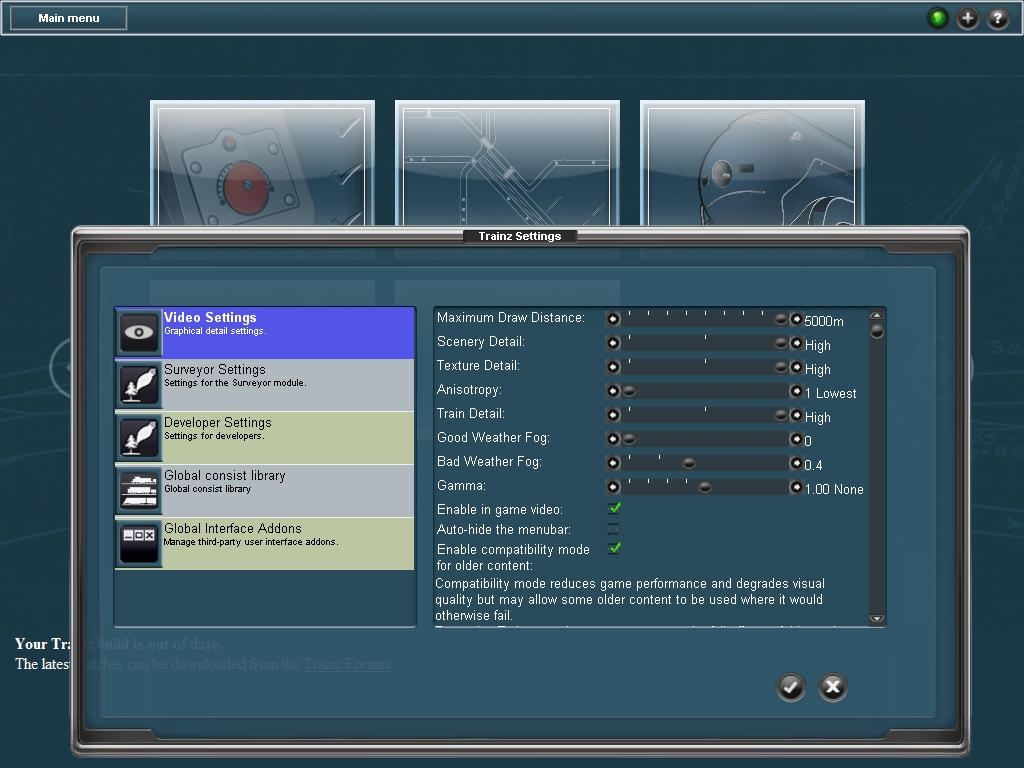The width and height of the screenshot is (1024, 768).
Task: Click the 5000m draw distance value
Action: coord(824,321)
